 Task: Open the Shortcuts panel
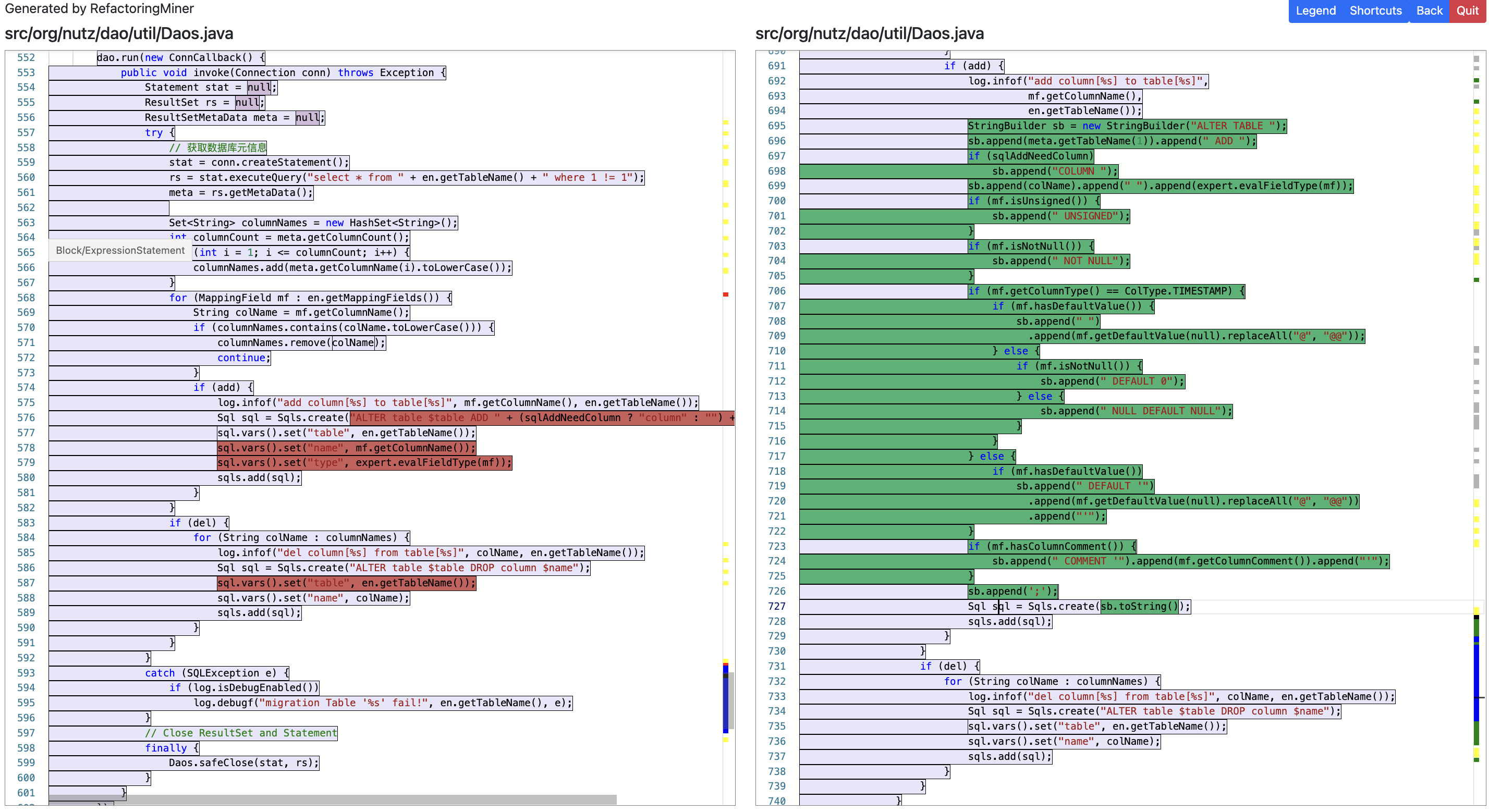click(x=1376, y=10)
